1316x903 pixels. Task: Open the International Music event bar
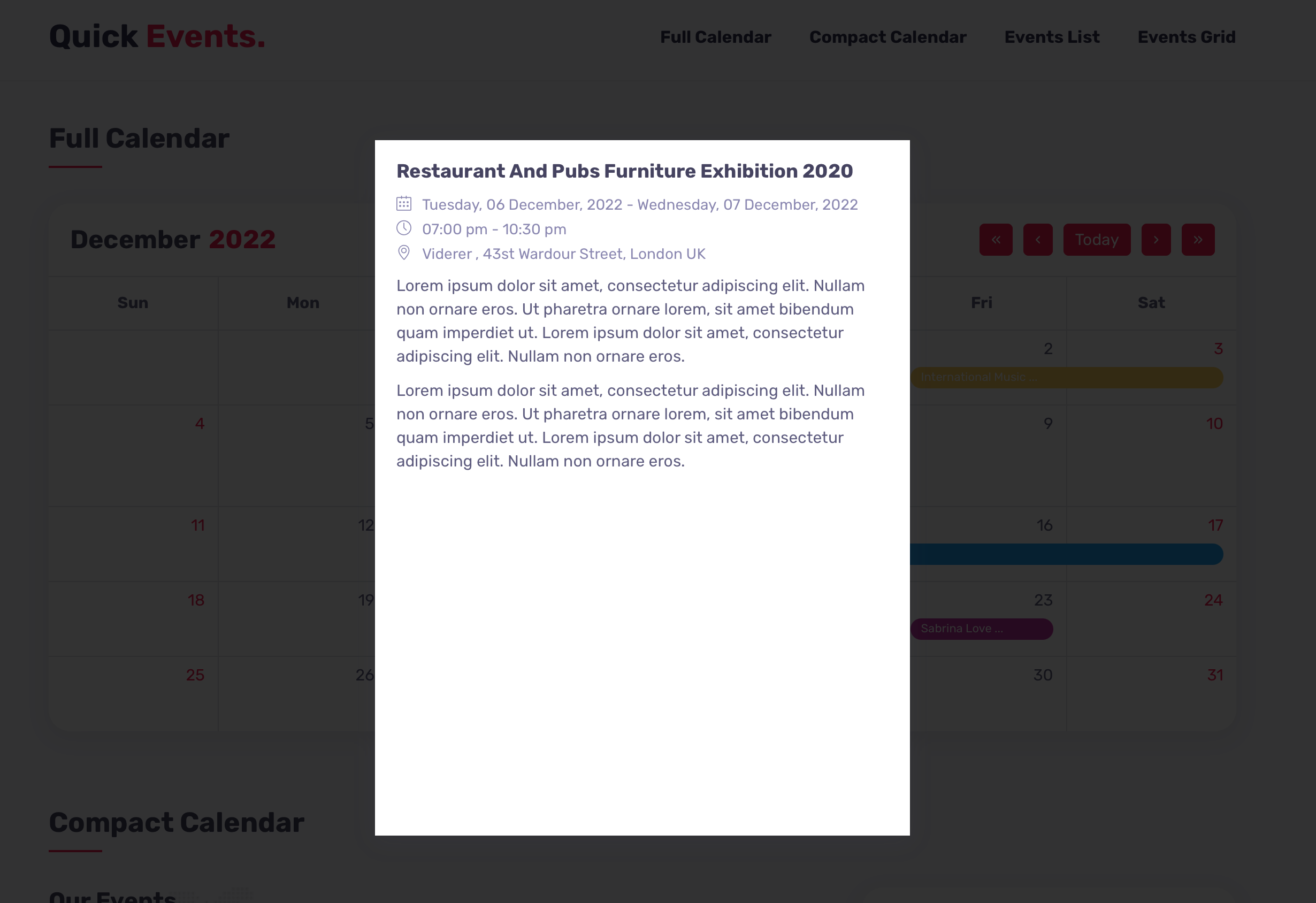(x=1066, y=378)
